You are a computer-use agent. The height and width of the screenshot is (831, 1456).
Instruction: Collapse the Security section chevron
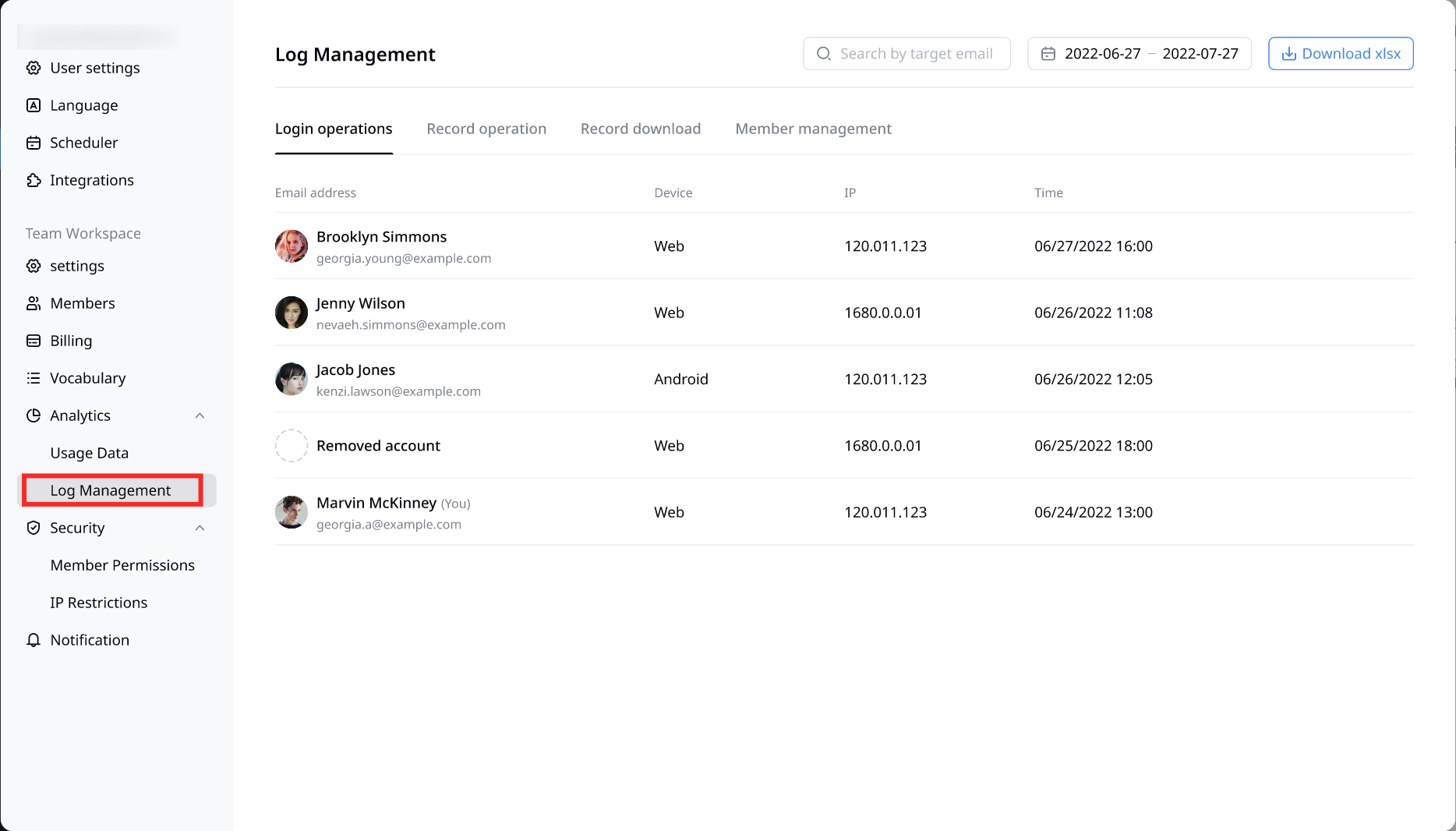[x=200, y=528]
